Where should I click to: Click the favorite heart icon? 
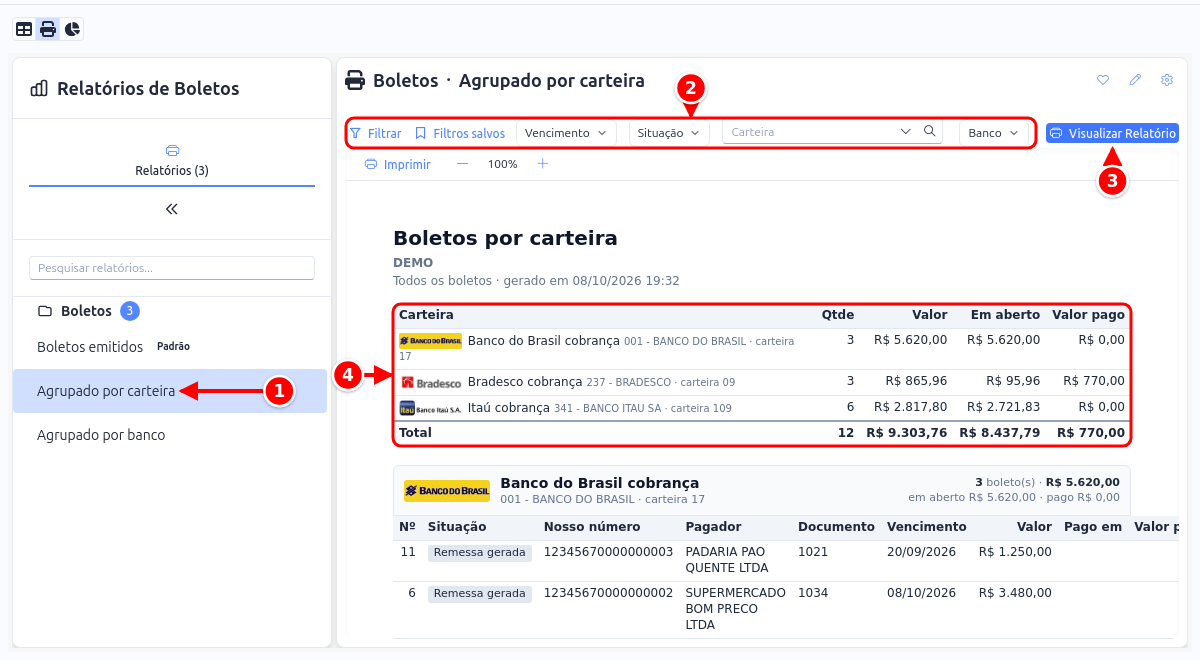[x=1103, y=80]
